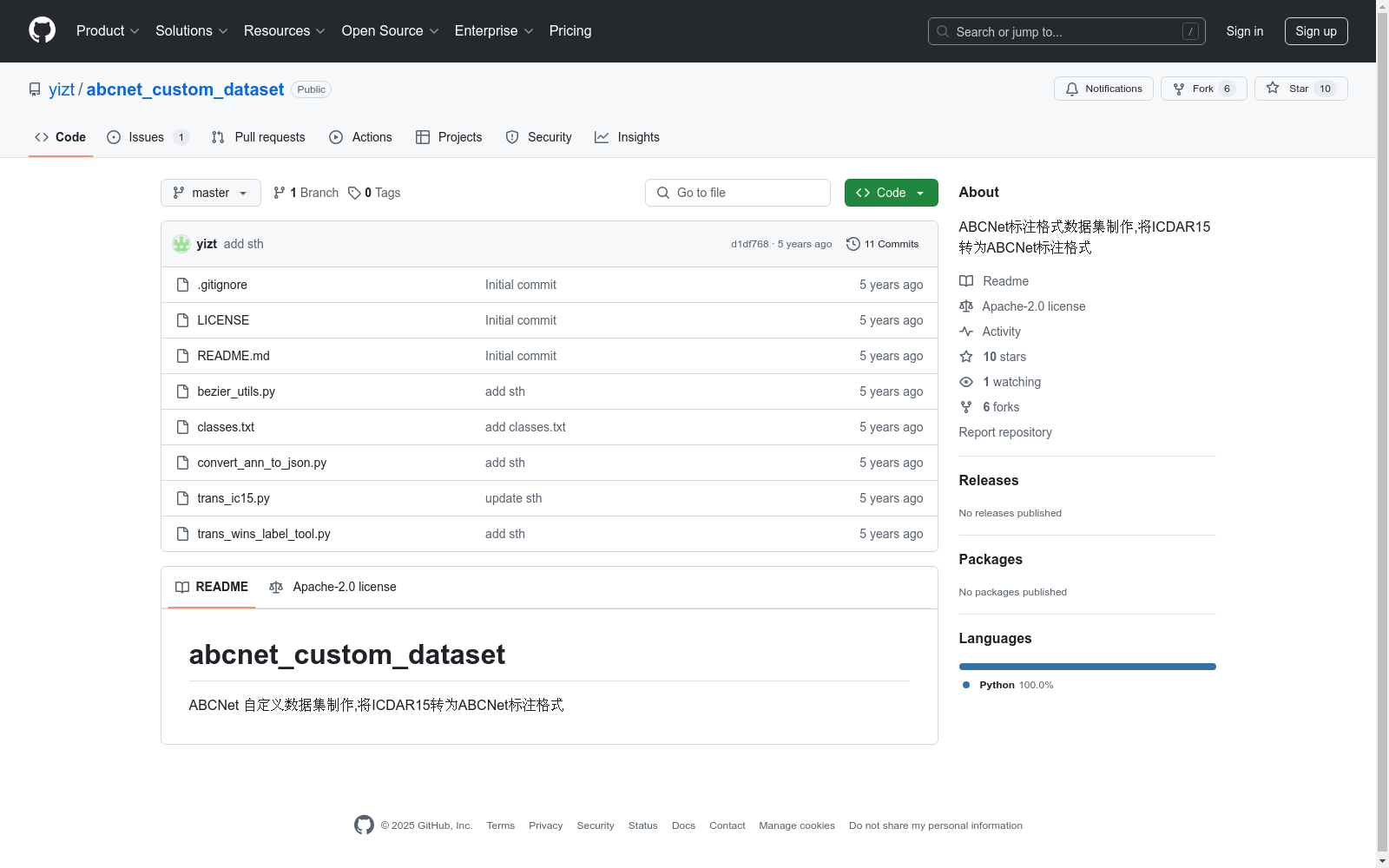Click the pulse icon next to Activity
1389x868 pixels.
pos(966,332)
